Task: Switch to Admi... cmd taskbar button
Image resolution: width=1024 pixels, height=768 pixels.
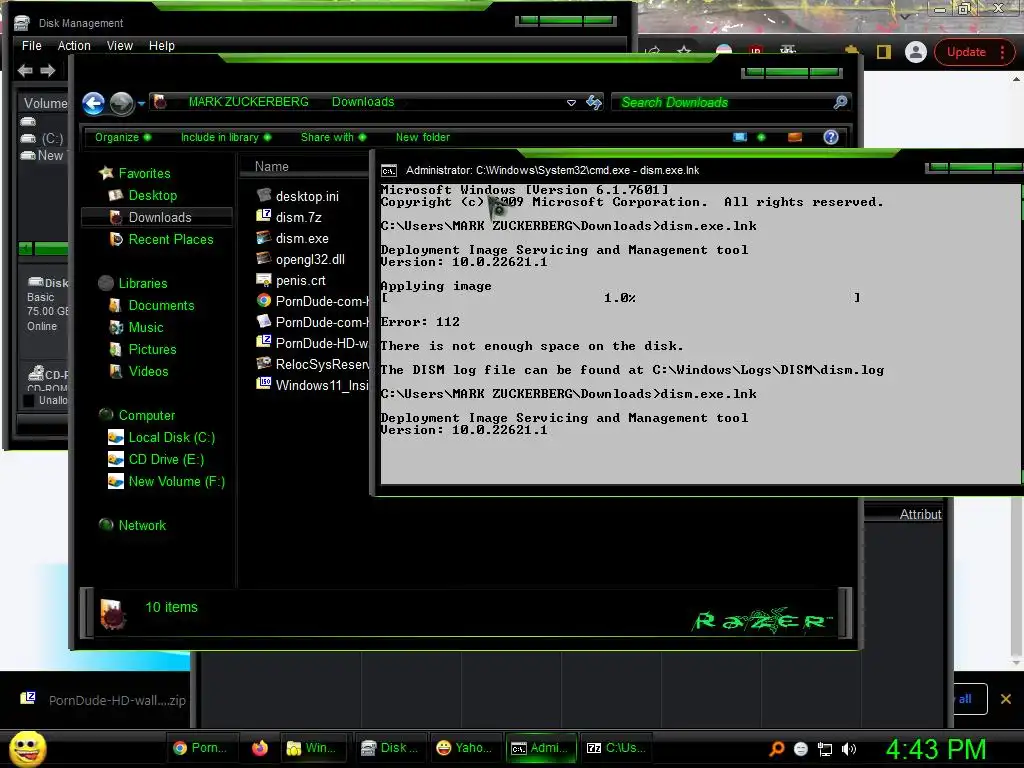Action: [x=541, y=748]
